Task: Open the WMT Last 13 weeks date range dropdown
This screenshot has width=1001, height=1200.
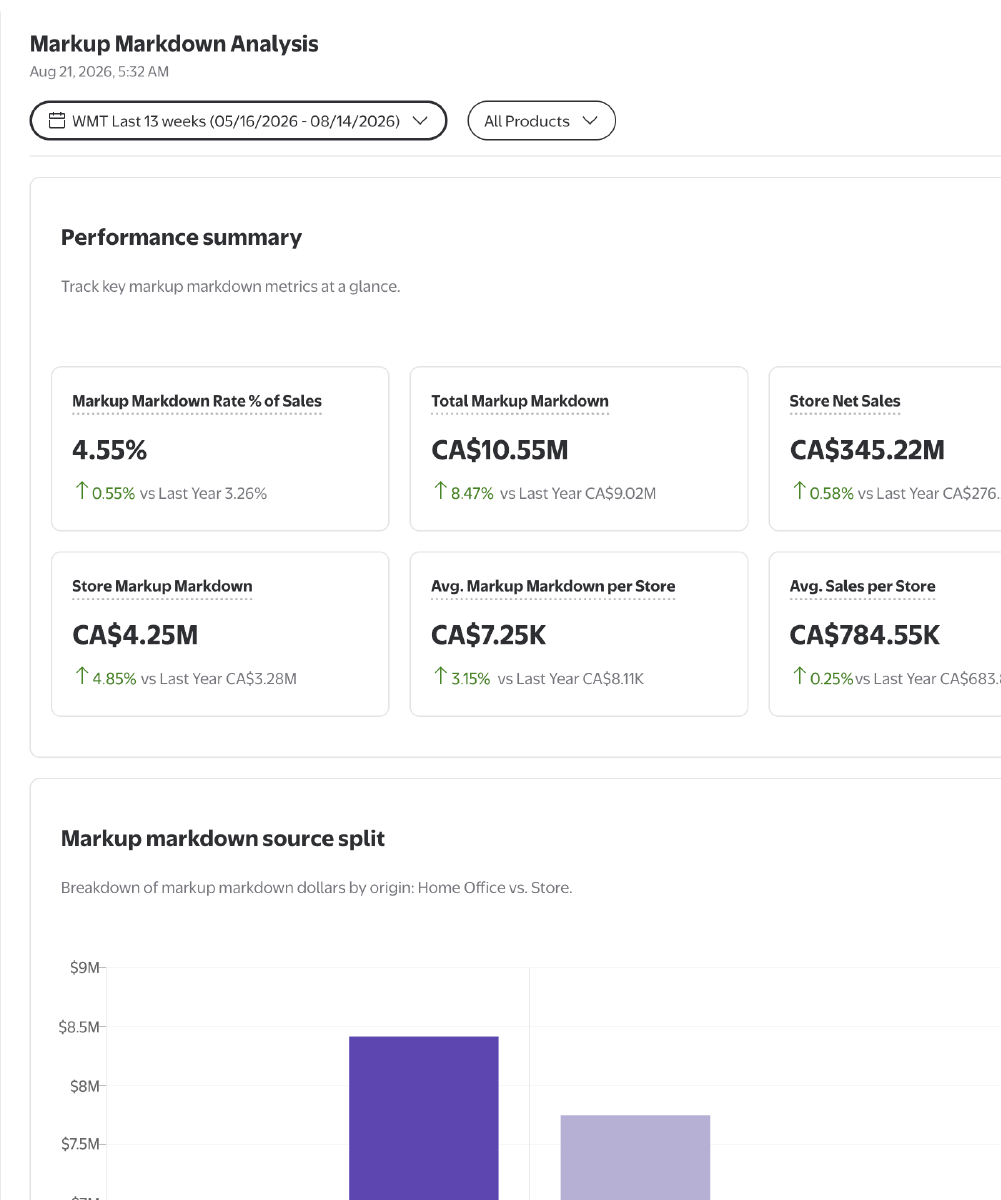Action: tap(238, 121)
